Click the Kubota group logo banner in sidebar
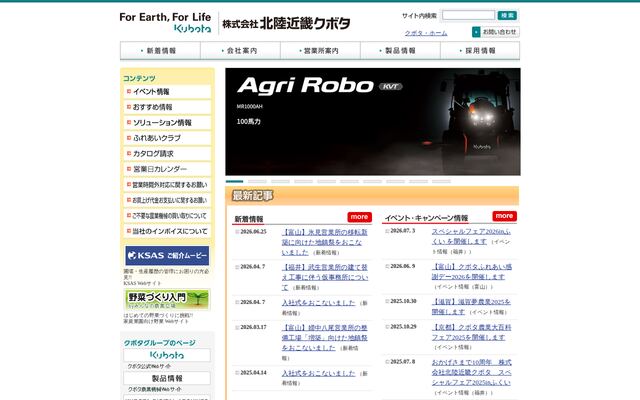640x400 pixels. [x=167, y=355]
